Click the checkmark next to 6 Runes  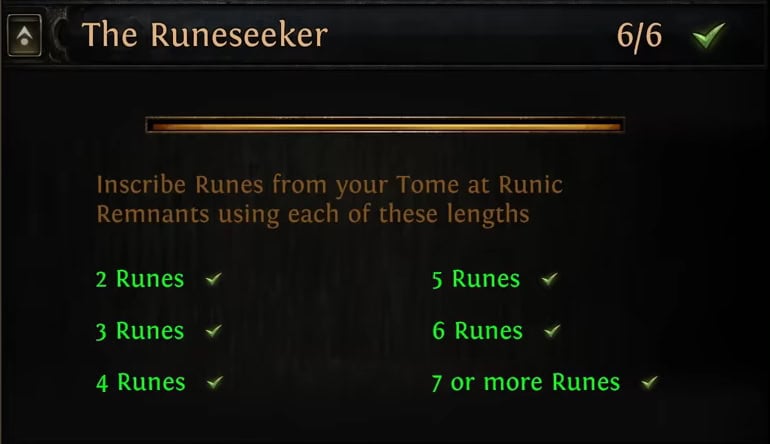(x=552, y=331)
